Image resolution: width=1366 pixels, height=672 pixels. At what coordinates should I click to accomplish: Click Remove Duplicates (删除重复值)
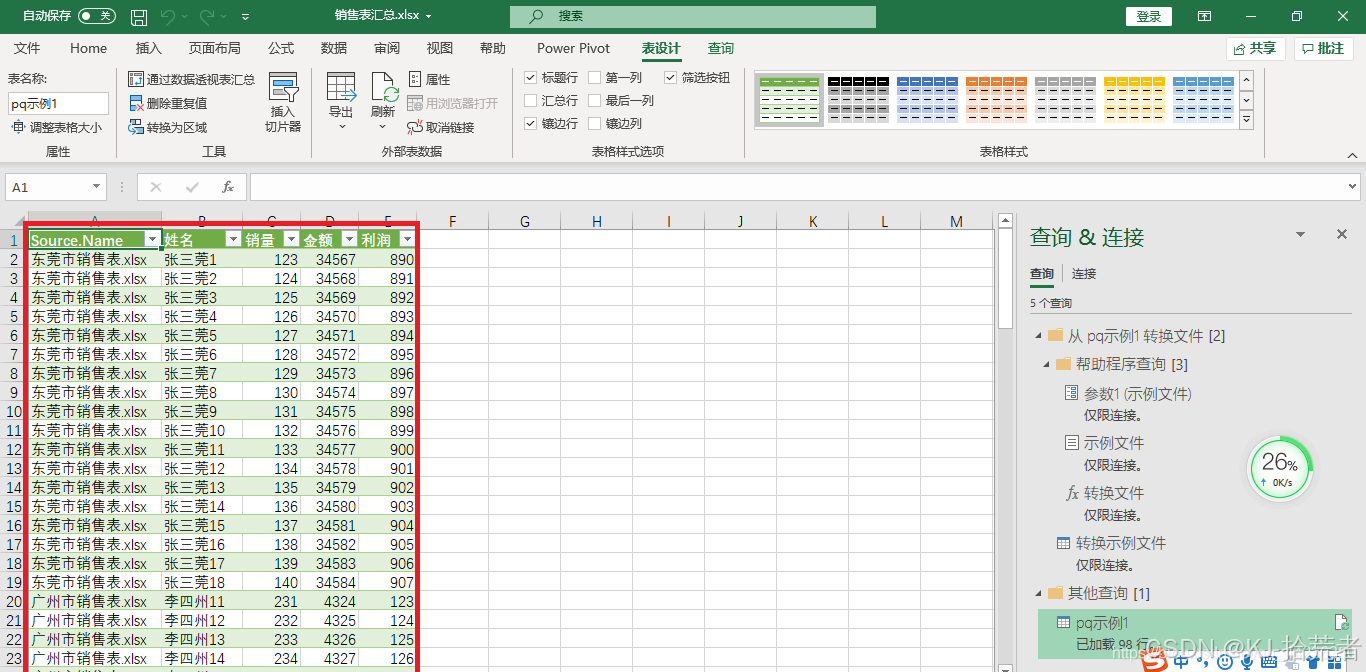[168, 103]
